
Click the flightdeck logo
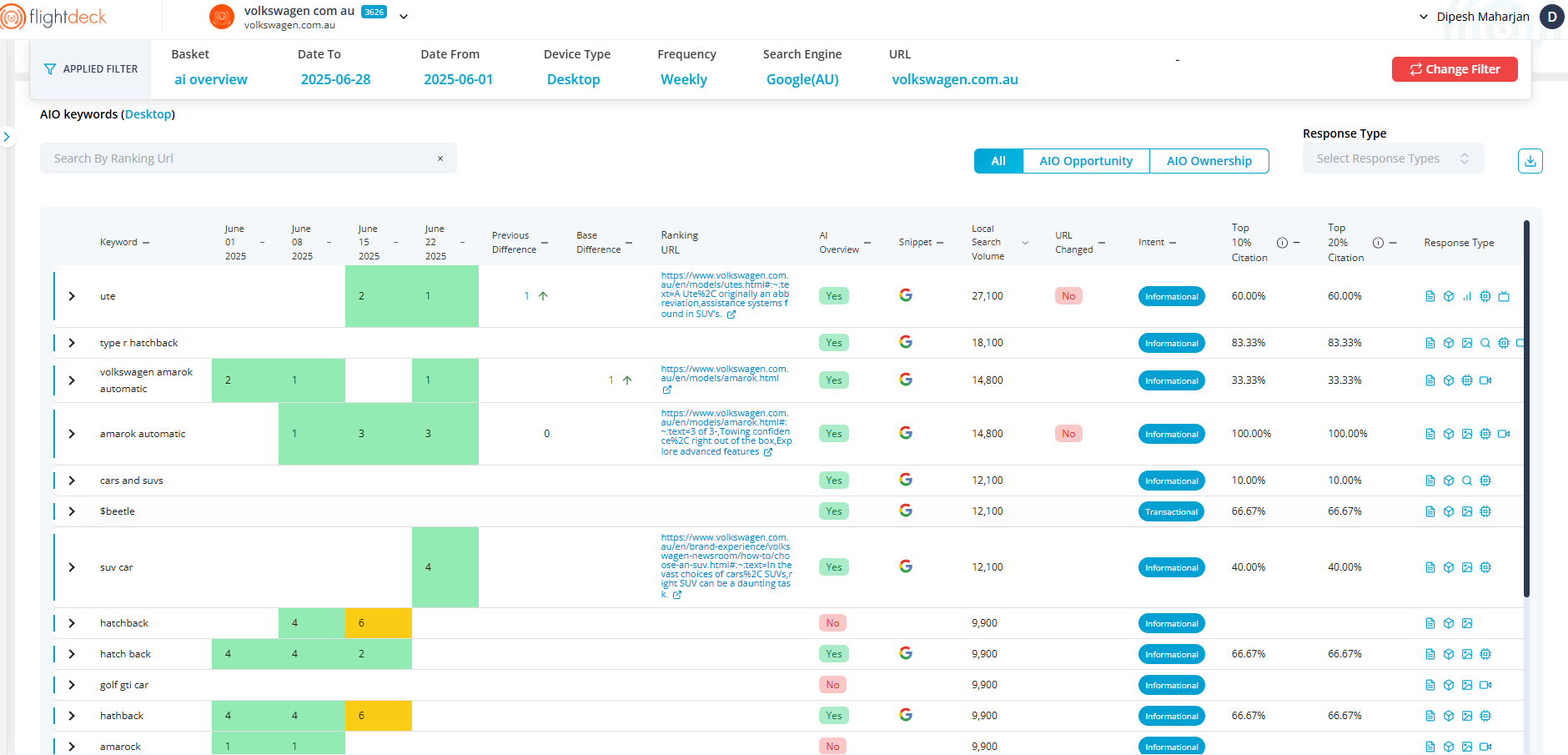pos(53,17)
